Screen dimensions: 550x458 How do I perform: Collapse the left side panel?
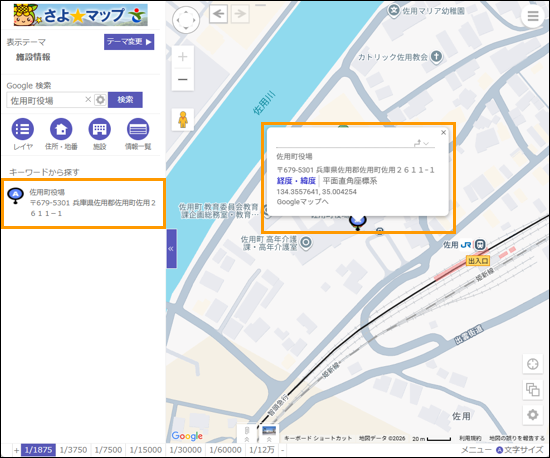click(171, 249)
